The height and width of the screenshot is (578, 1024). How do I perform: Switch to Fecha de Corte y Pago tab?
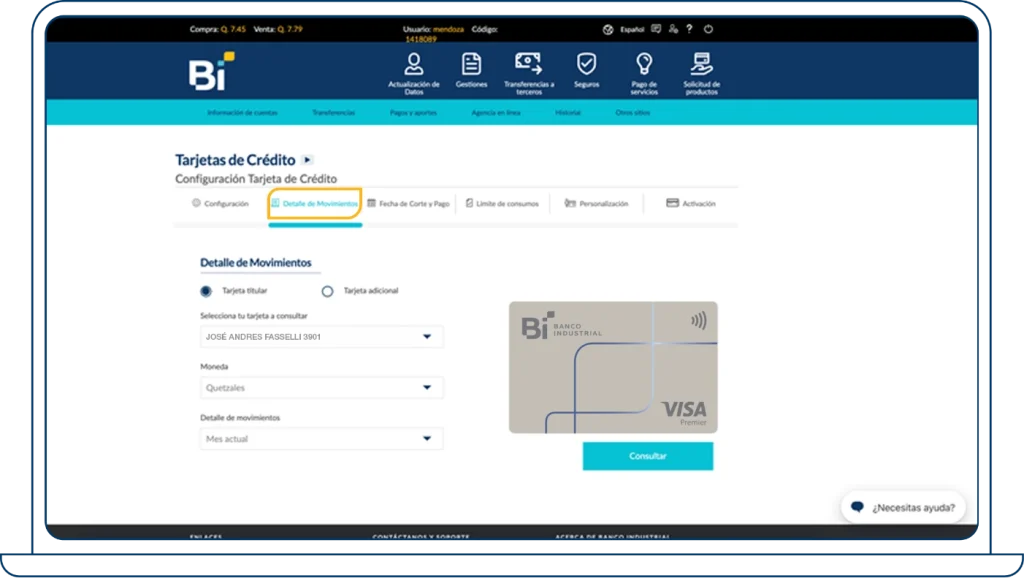tap(408, 204)
